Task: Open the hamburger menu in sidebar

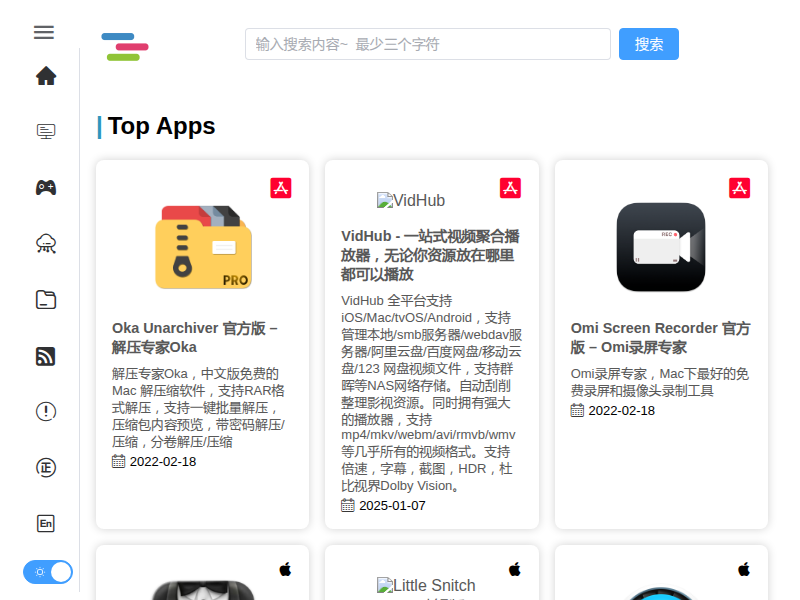Action: click(44, 32)
